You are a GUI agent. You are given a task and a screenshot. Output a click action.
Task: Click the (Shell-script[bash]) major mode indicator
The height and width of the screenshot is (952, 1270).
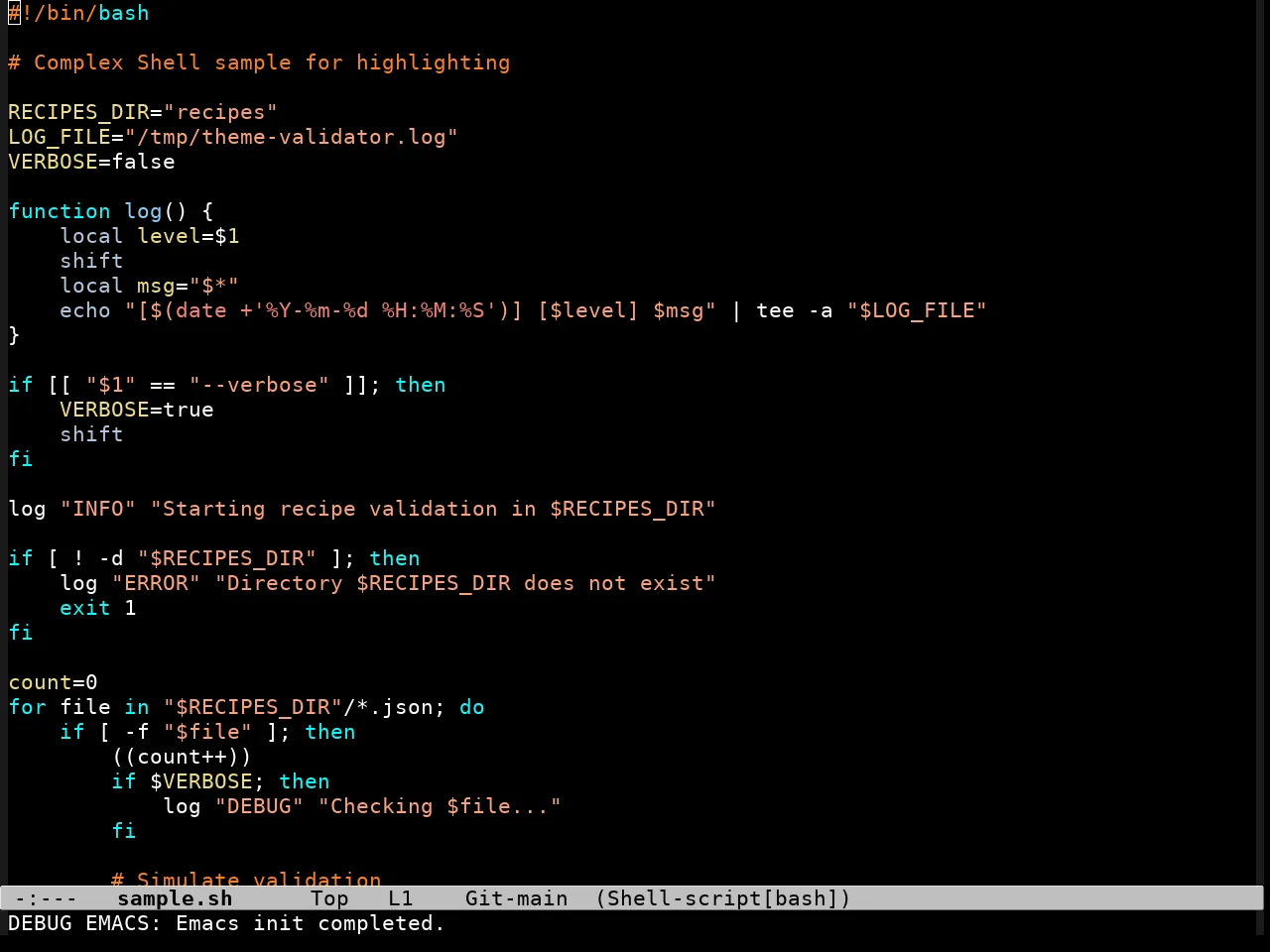point(723,898)
